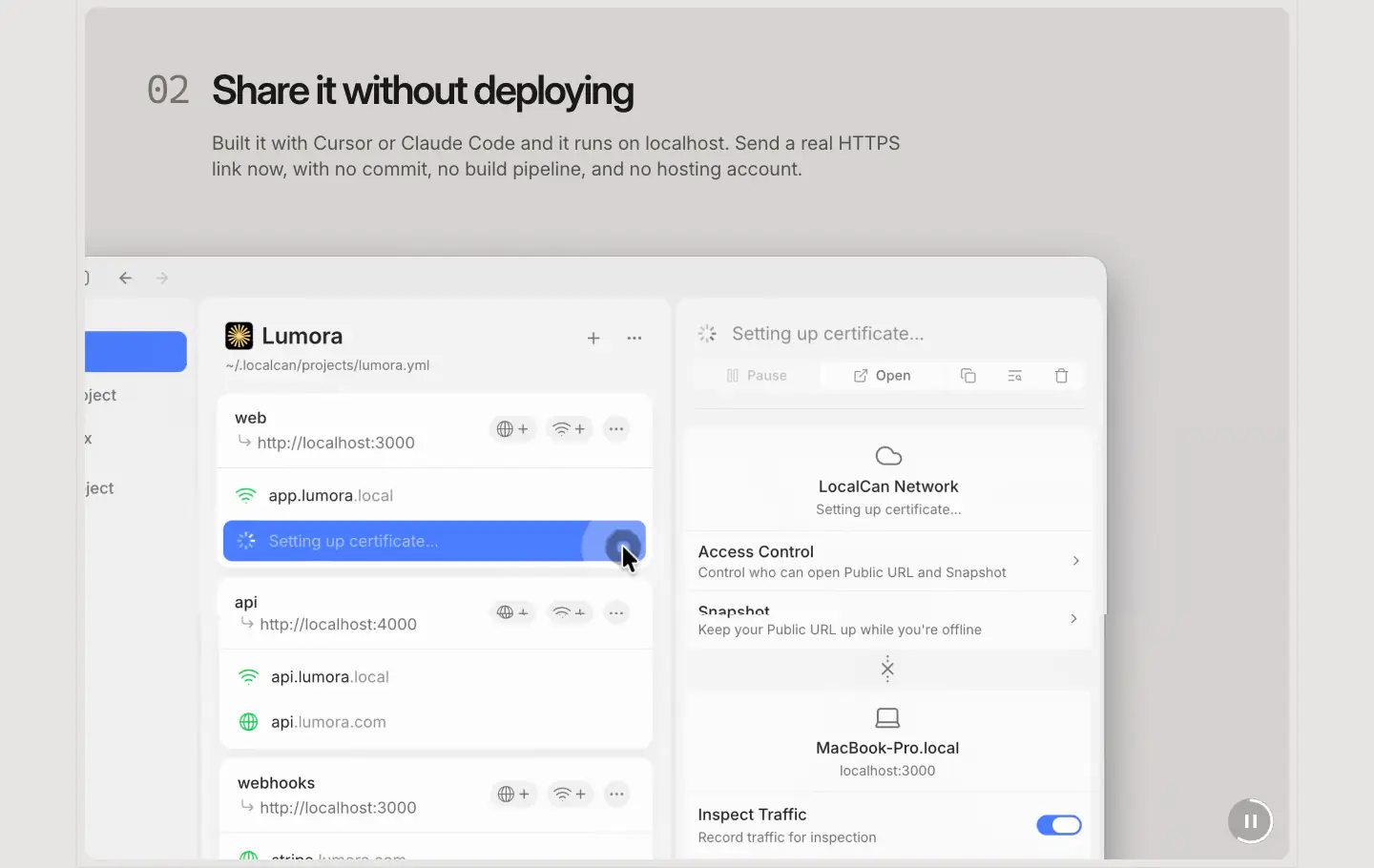Pause the demo video playback
This screenshot has width=1374, height=868.
tap(1250, 821)
